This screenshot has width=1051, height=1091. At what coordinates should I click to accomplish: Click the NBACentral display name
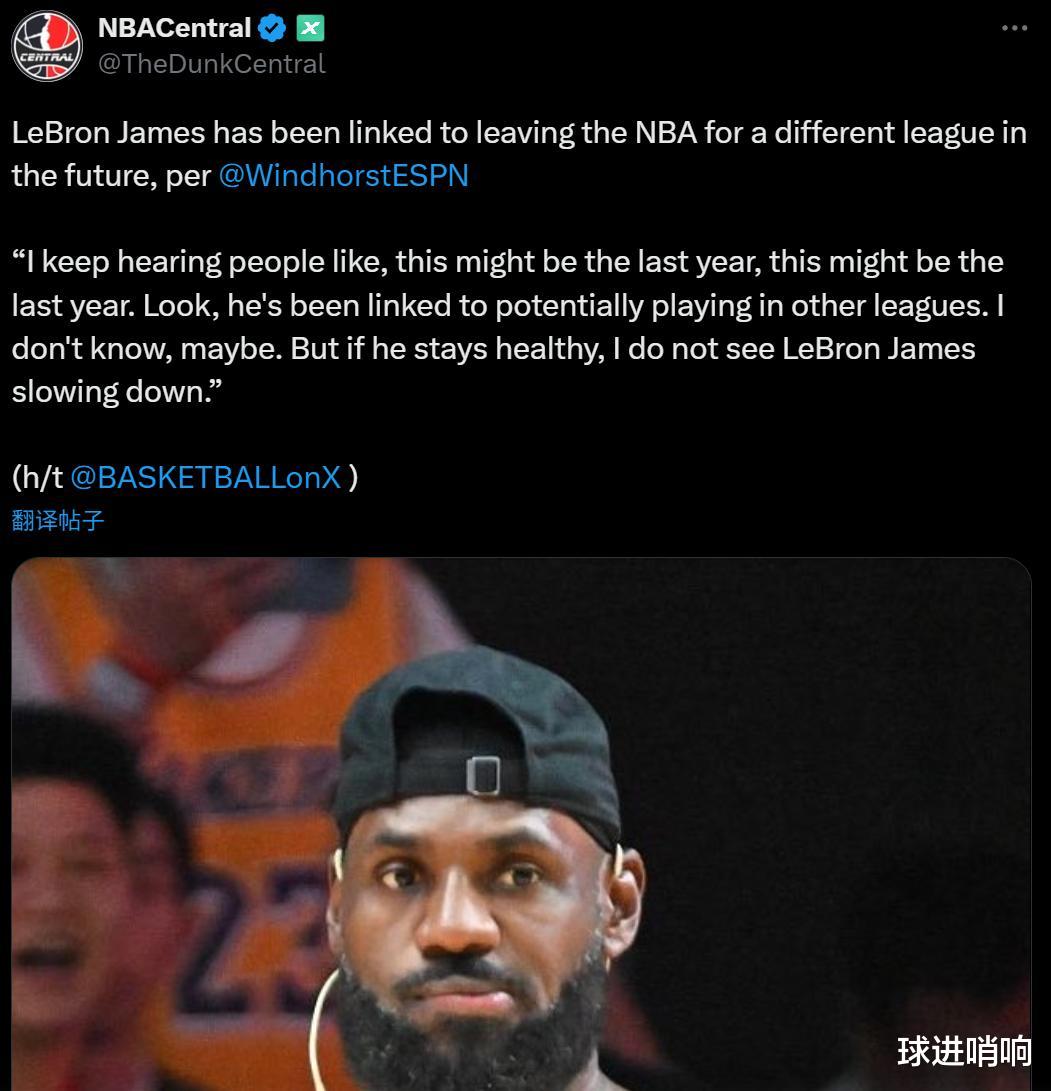tap(175, 28)
